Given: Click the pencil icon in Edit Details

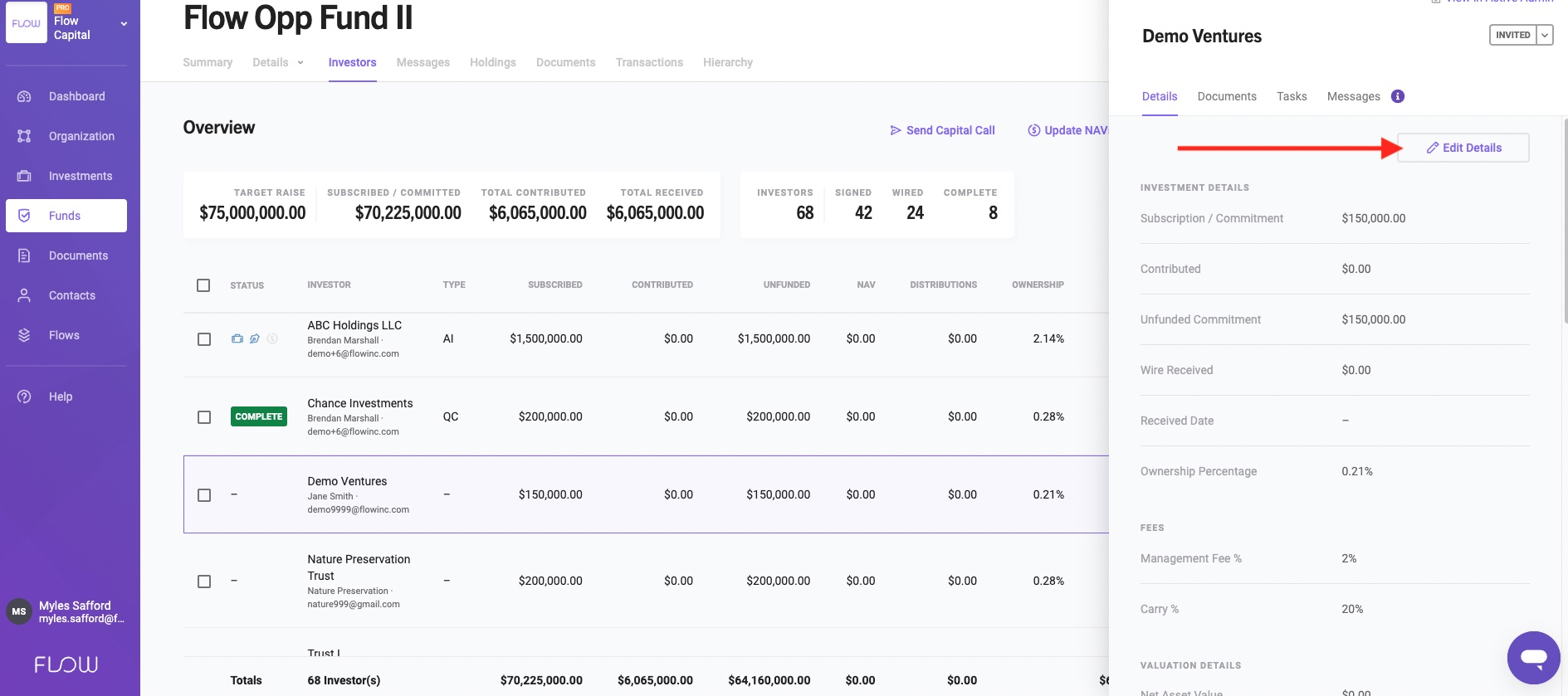Looking at the screenshot, I should click(x=1433, y=148).
